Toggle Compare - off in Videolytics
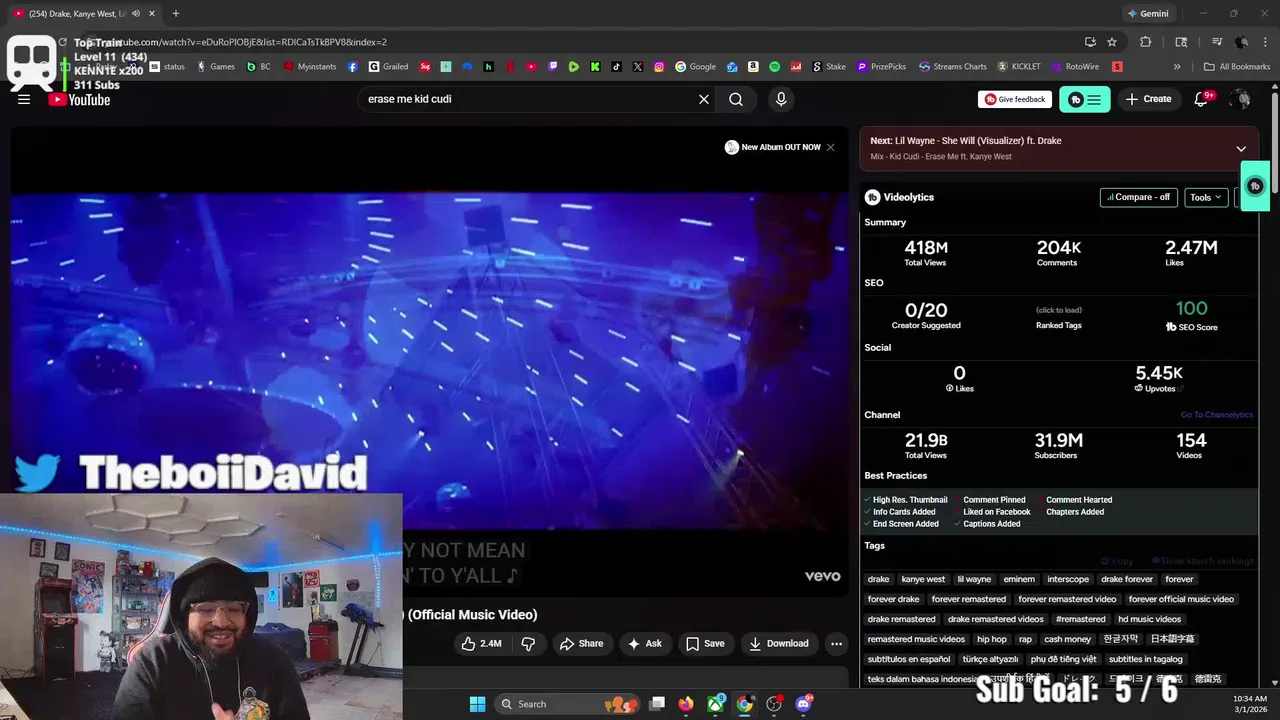The height and width of the screenshot is (720, 1280). [1138, 197]
